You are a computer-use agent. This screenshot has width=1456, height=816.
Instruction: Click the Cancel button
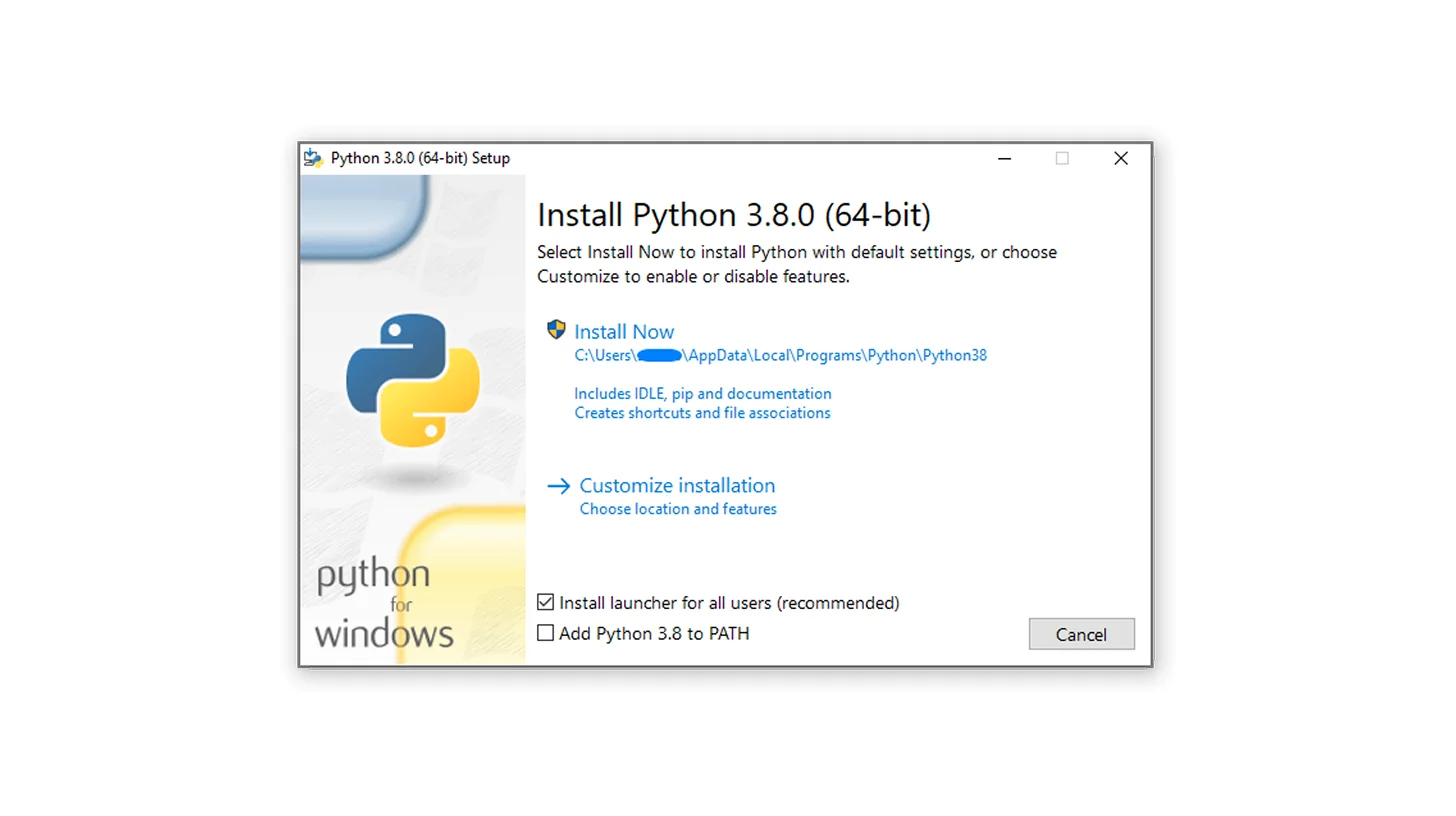click(1081, 634)
